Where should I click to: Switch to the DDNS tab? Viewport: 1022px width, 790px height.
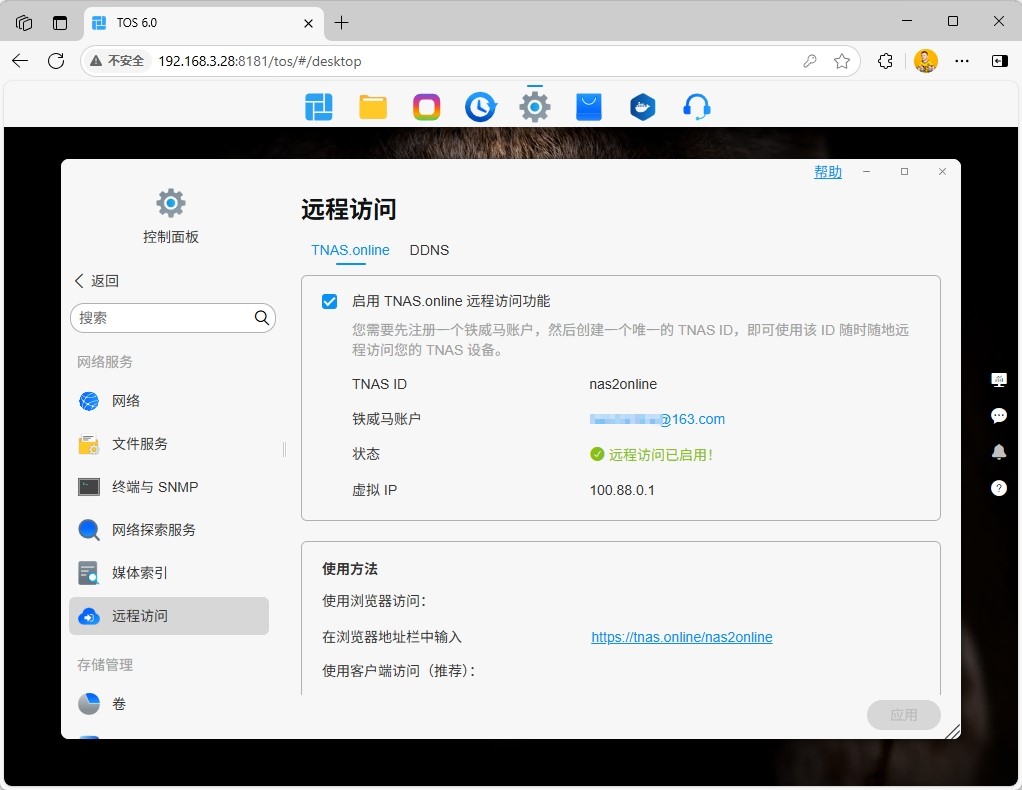429,250
